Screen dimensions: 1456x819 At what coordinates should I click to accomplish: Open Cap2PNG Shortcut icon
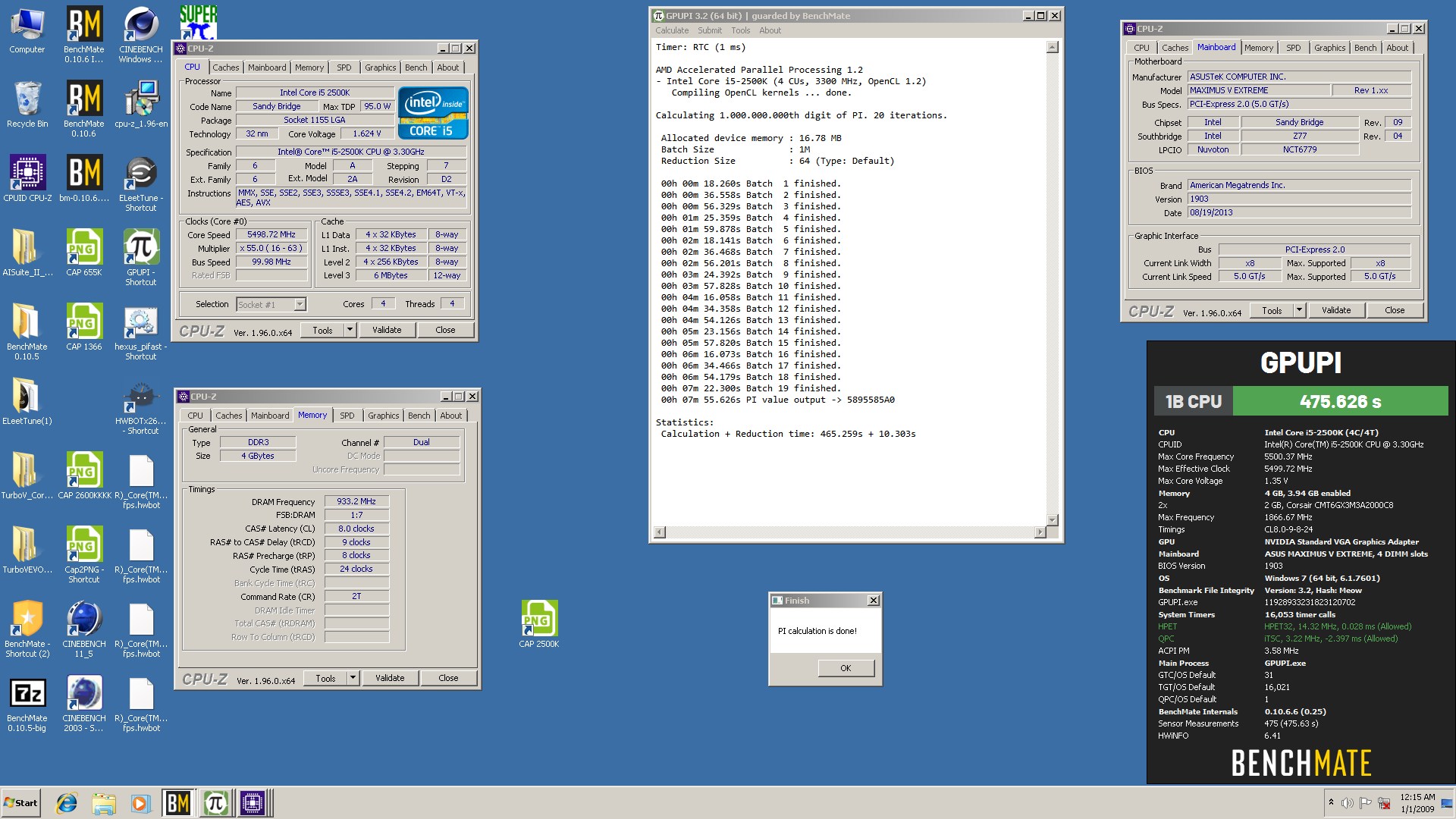click(84, 554)
